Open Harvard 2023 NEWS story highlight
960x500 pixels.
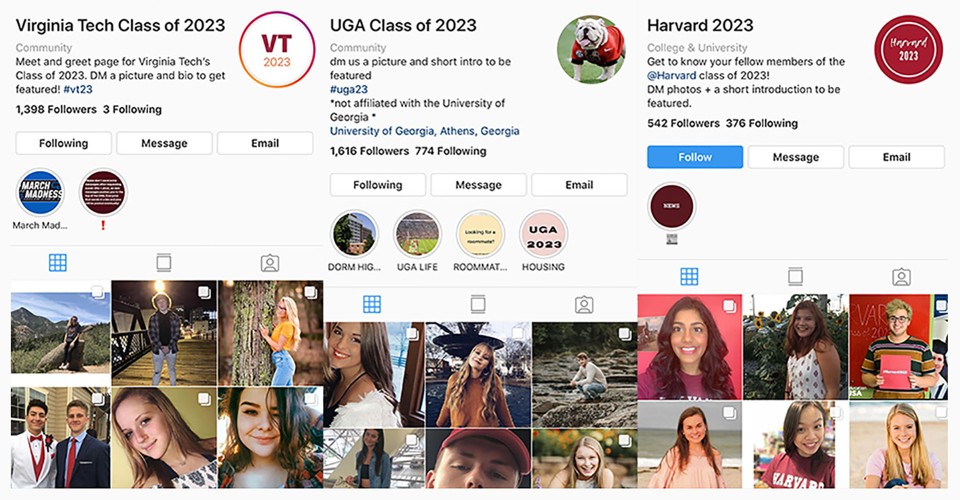pyautogui.click(x=671, y=206)
